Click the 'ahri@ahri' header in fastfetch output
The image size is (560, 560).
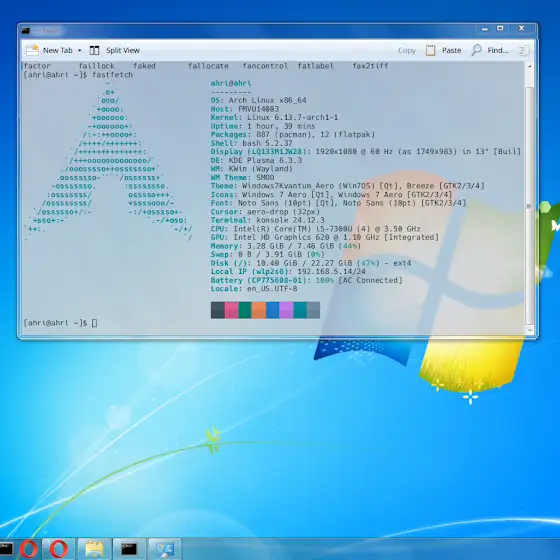231,83
